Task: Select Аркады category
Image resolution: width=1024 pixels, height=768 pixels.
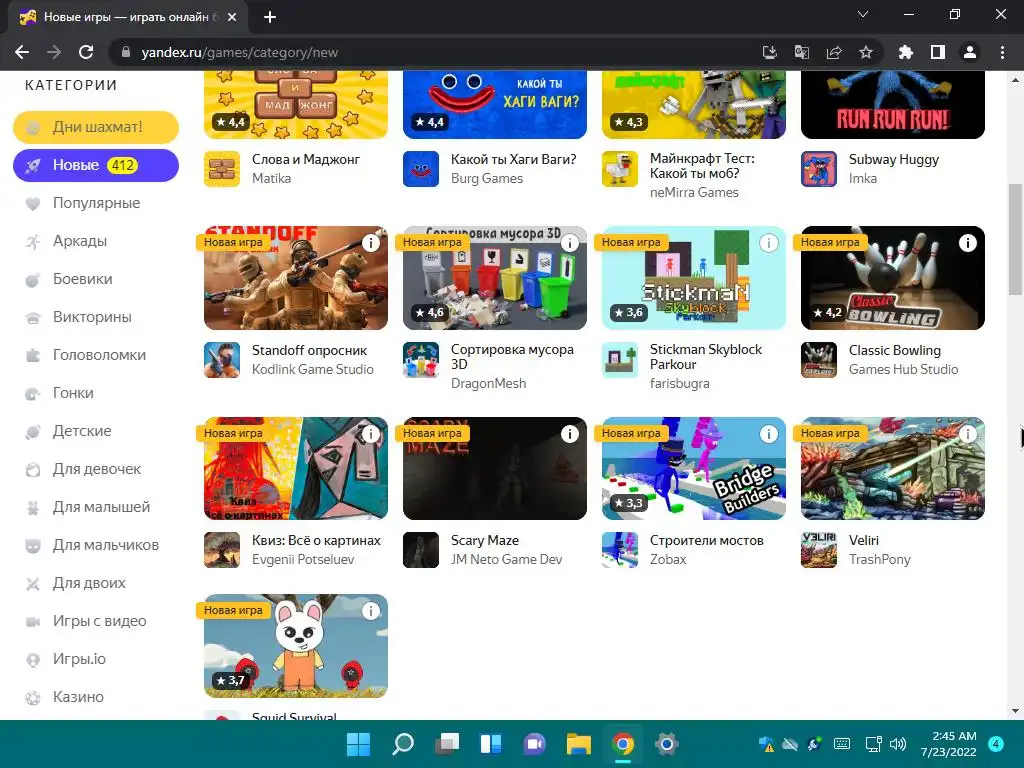Action: pyautogui.click(x=96, y=241)
